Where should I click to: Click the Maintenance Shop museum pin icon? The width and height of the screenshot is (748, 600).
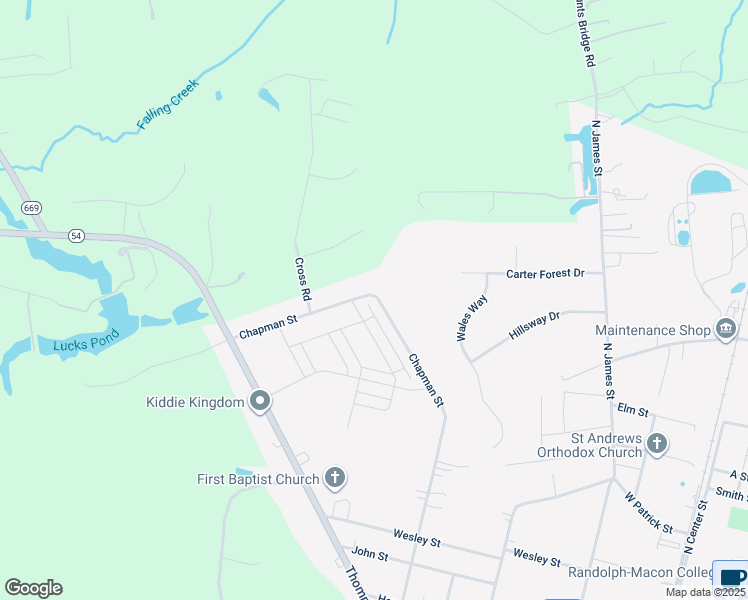tap(726, 329)
